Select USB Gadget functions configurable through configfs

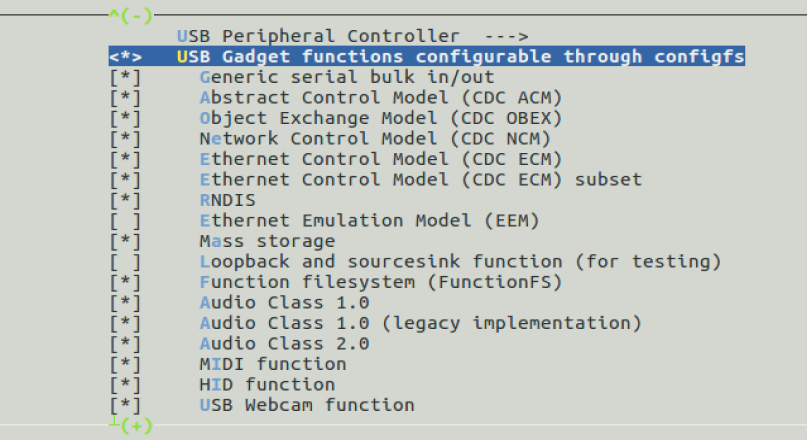(x=427, y=56)
